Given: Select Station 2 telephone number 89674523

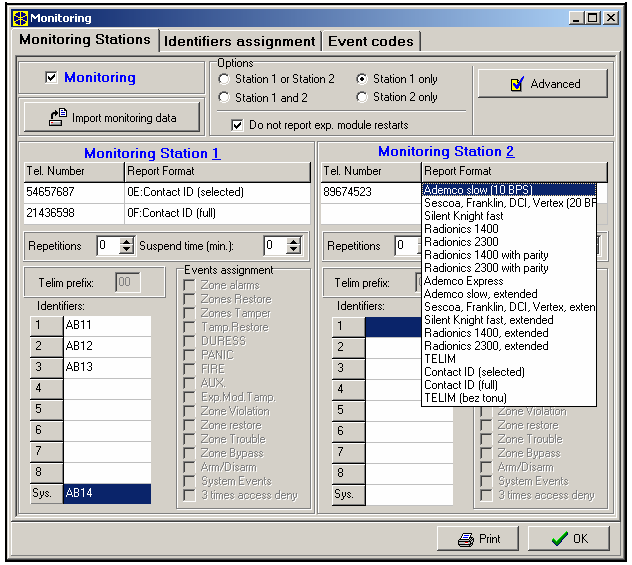Looking at the screenshot, I should 371,192.
